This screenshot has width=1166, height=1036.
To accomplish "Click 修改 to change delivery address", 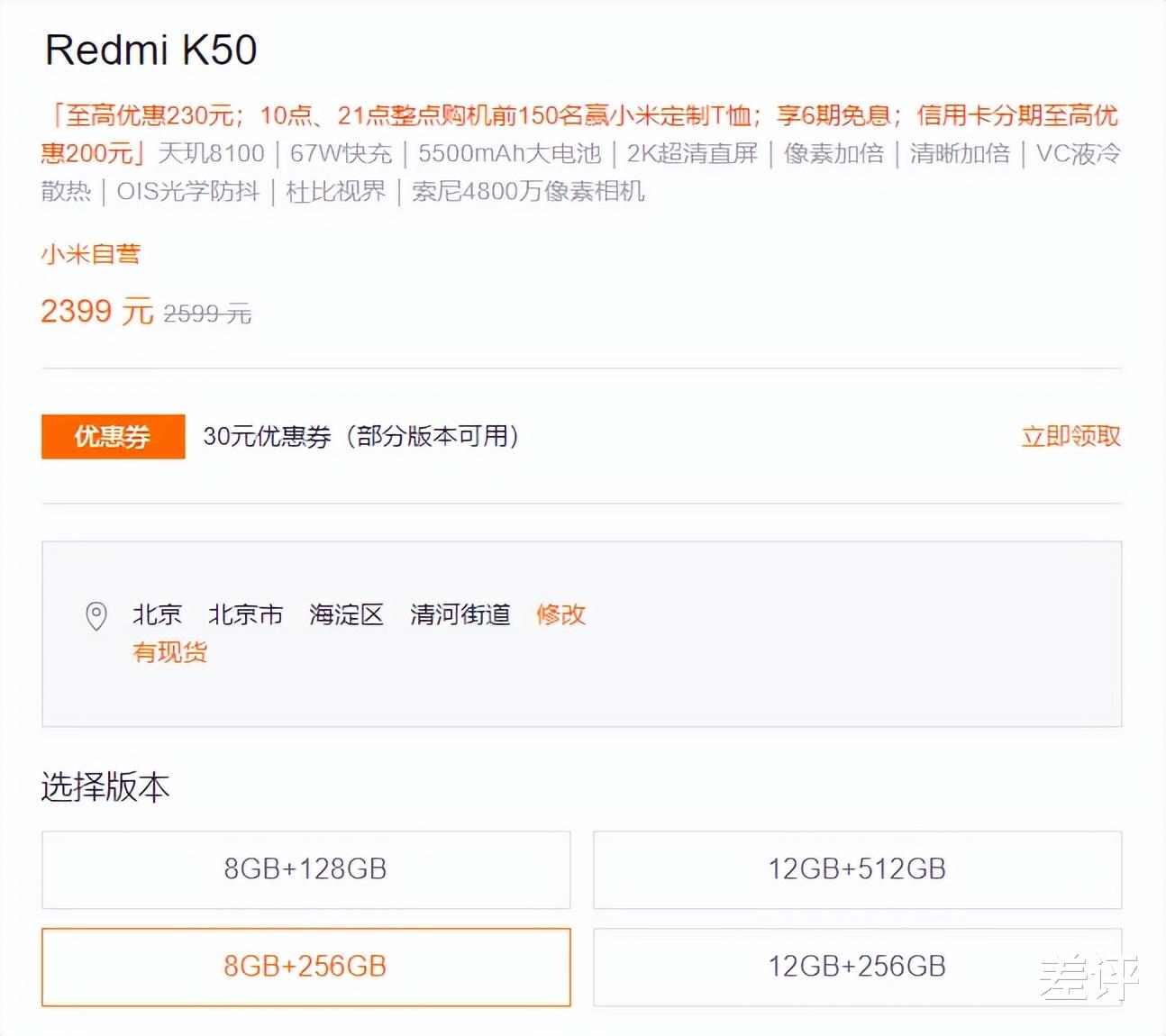I will point(560,614).
